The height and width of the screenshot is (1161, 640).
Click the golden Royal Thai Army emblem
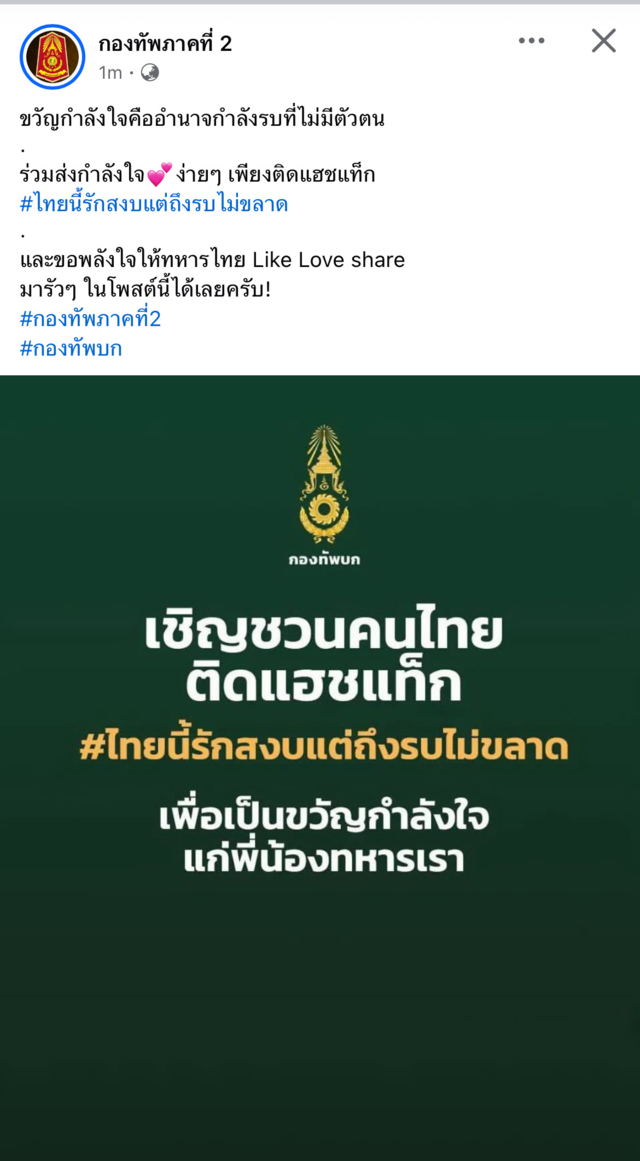pos(324,484)
